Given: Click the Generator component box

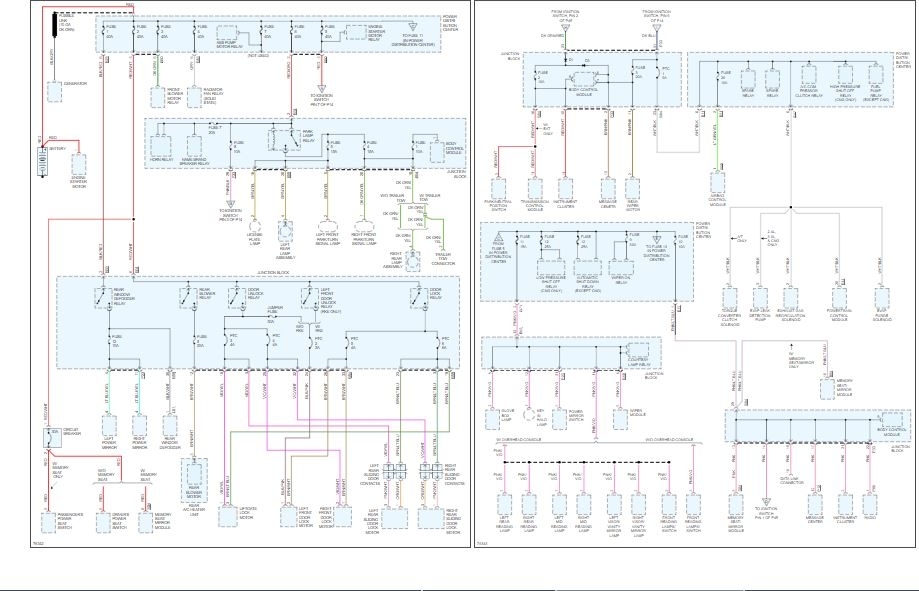Looking at the screenshot, I should click(55, 93).
